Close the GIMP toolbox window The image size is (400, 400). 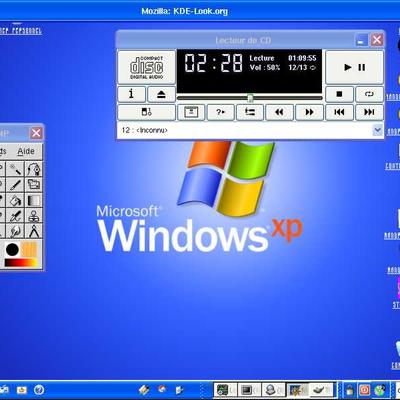tap(36, 133)
